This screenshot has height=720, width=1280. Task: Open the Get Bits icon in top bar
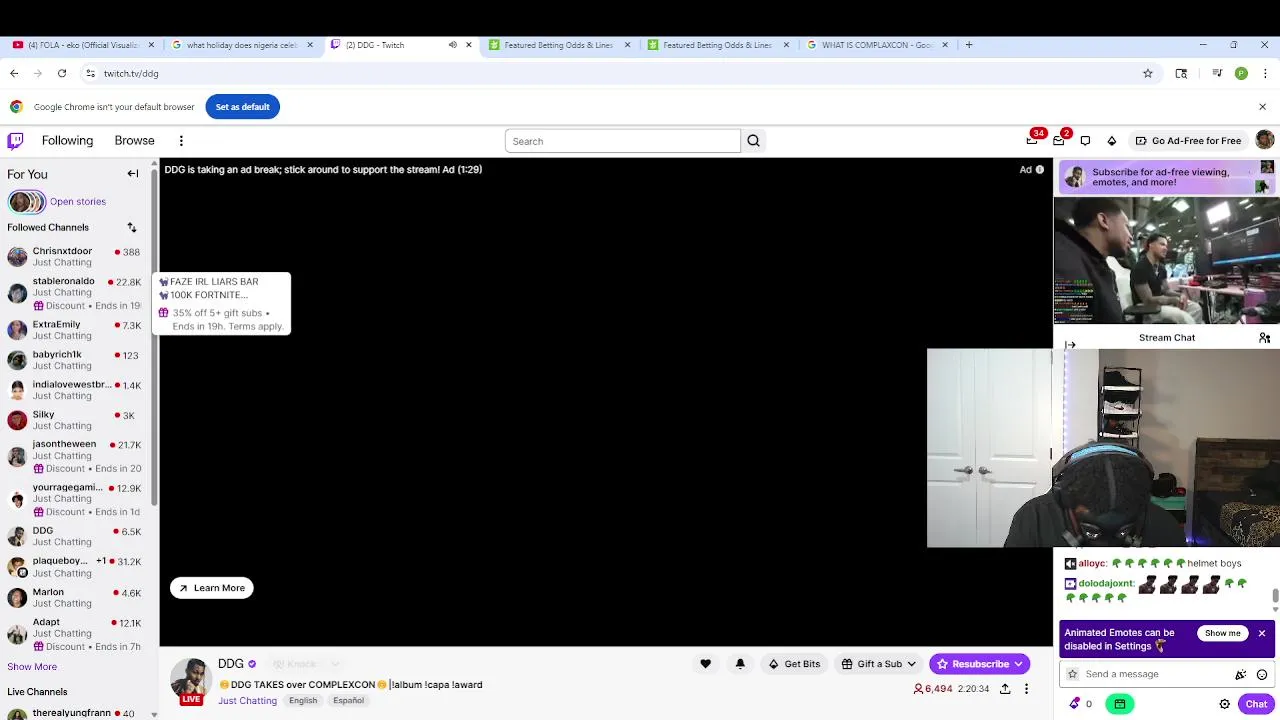1111,141
